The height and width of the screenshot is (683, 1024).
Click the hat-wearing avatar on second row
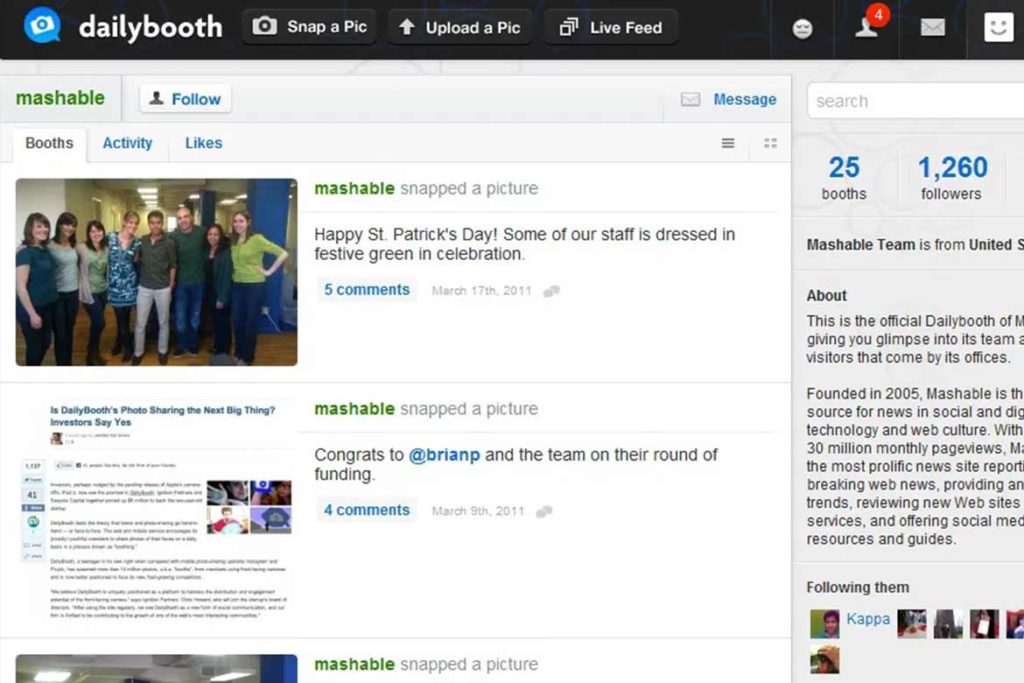coord(825,659)
